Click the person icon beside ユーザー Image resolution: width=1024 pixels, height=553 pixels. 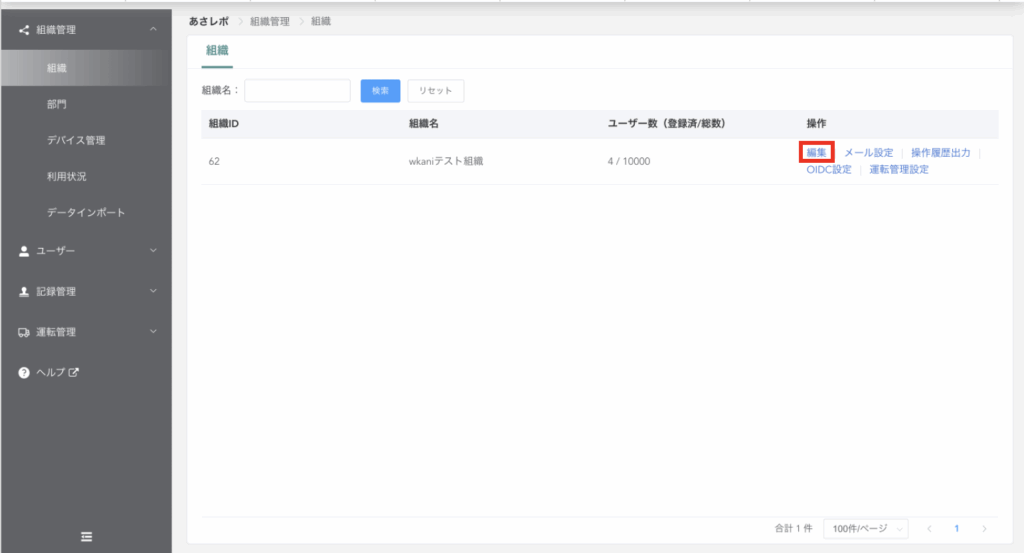pyautogui.click(x=24, y=251)
